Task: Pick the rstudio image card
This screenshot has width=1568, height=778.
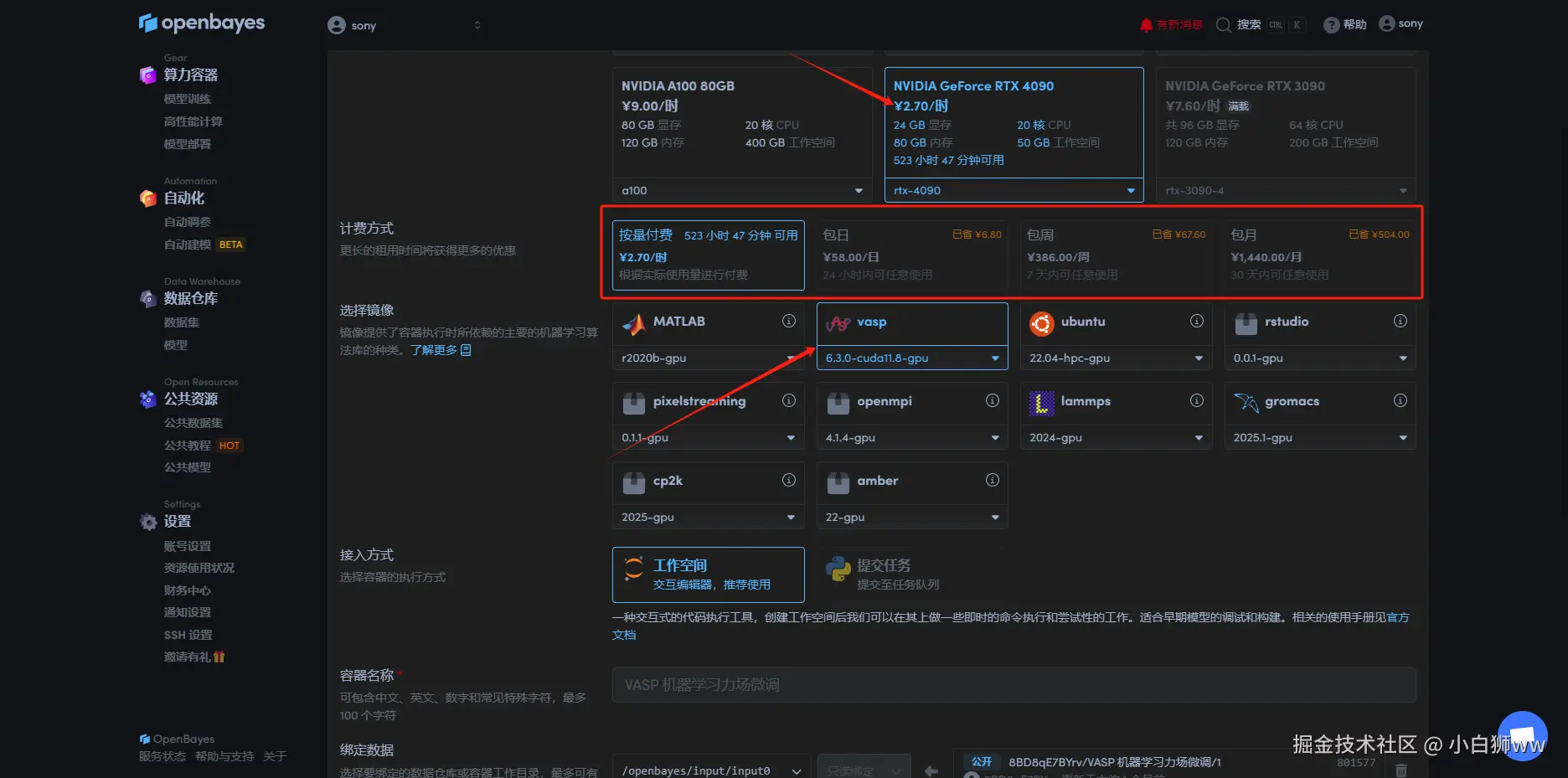Action: point(1320,323)
